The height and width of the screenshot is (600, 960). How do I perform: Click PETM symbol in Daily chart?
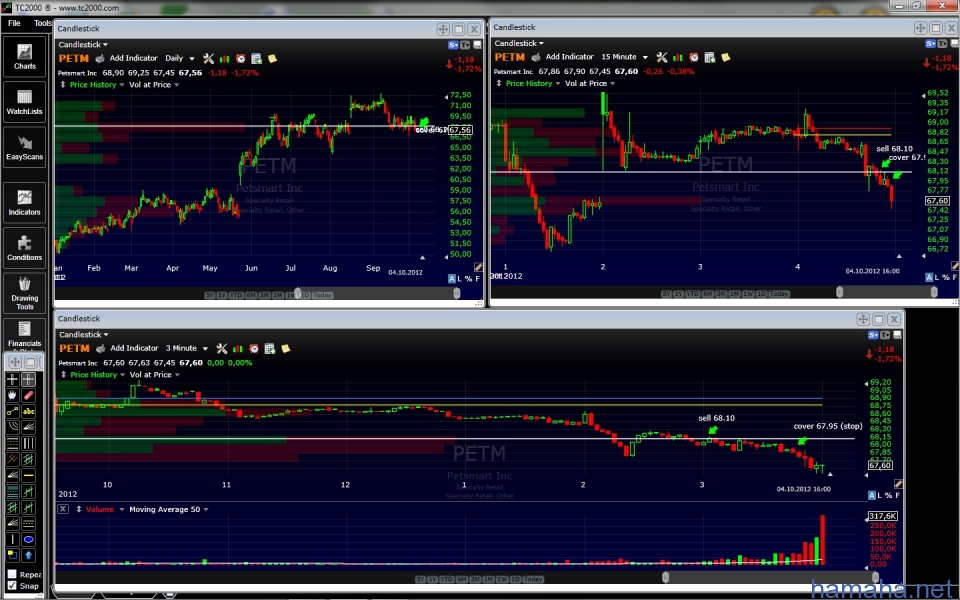(73, 59)
